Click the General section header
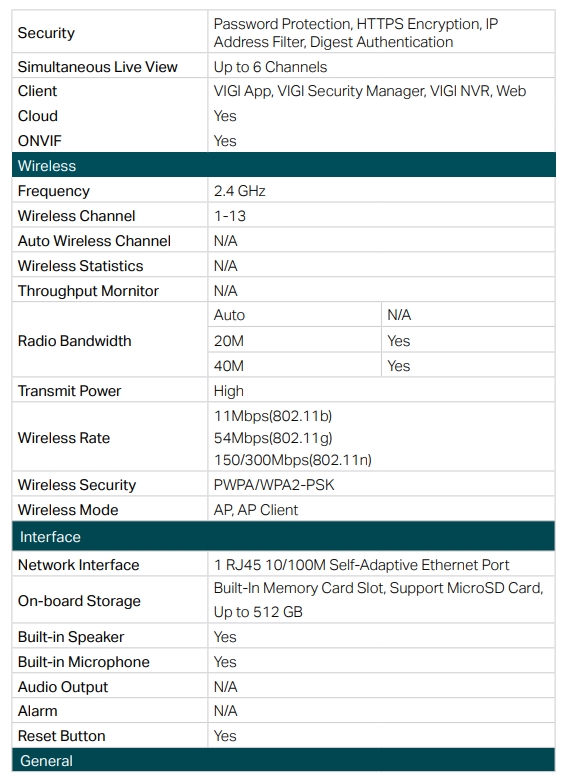This screenshot has height=781, width=564. (x=283, y=760)
